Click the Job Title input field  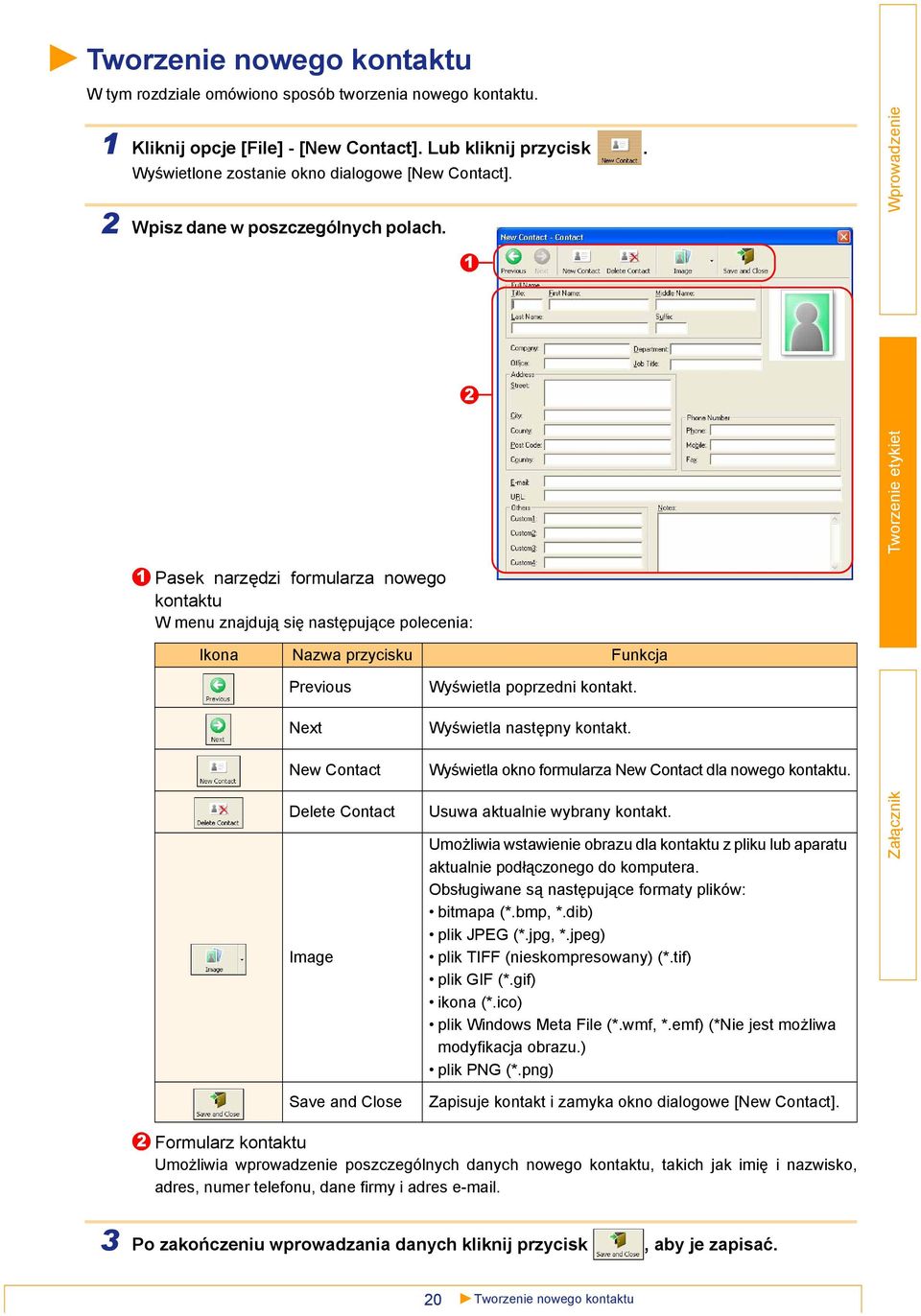pos(715,364)
